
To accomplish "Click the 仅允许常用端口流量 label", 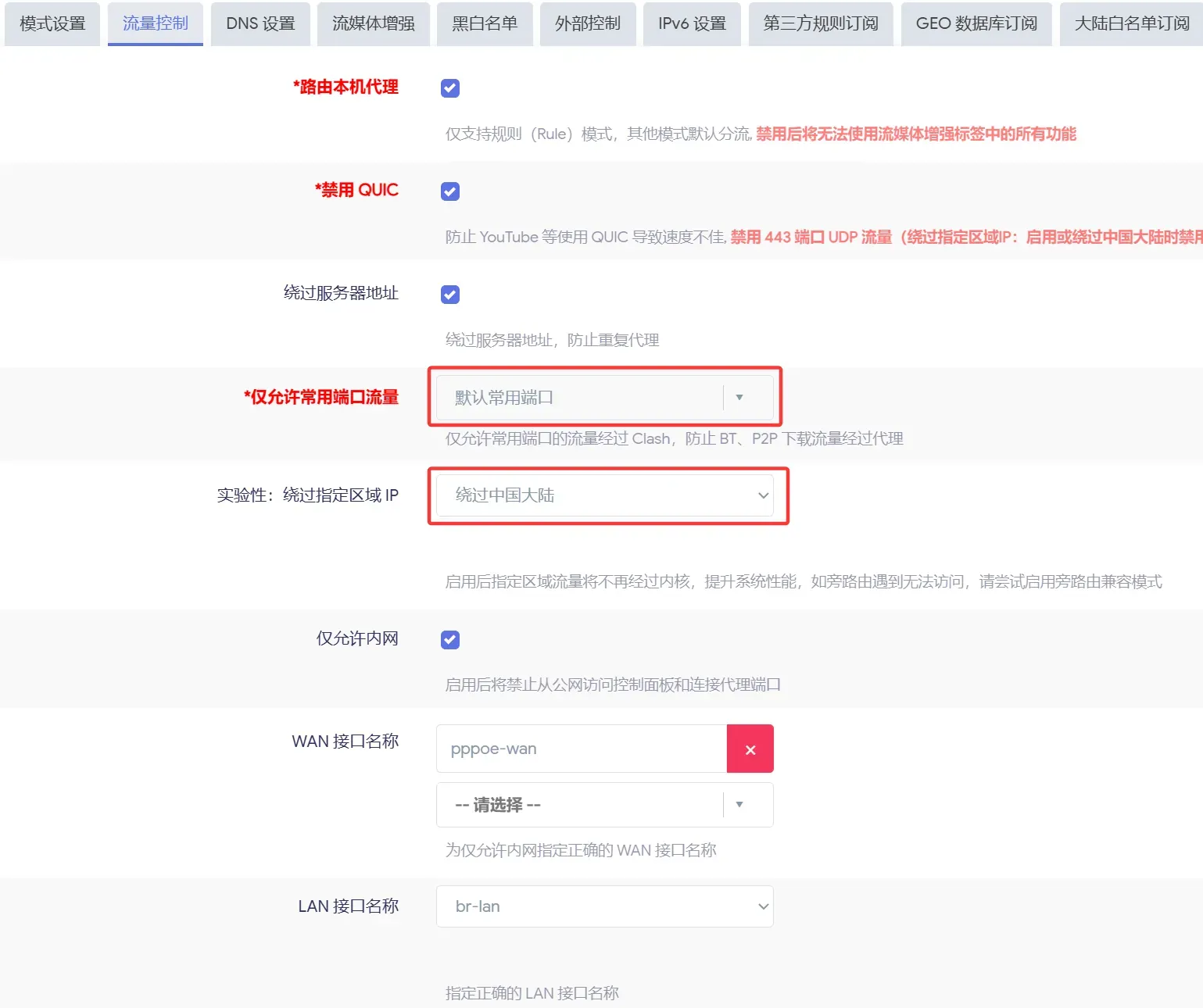I will point(321,397).
